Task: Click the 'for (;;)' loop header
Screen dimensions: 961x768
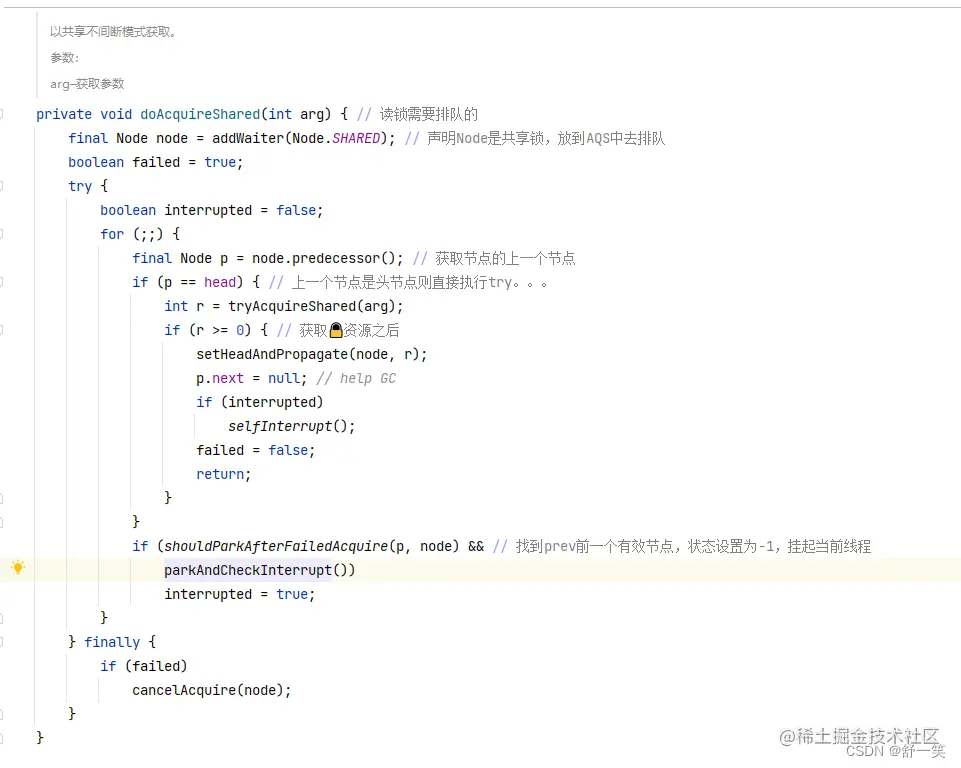Action: pos(131,234)
